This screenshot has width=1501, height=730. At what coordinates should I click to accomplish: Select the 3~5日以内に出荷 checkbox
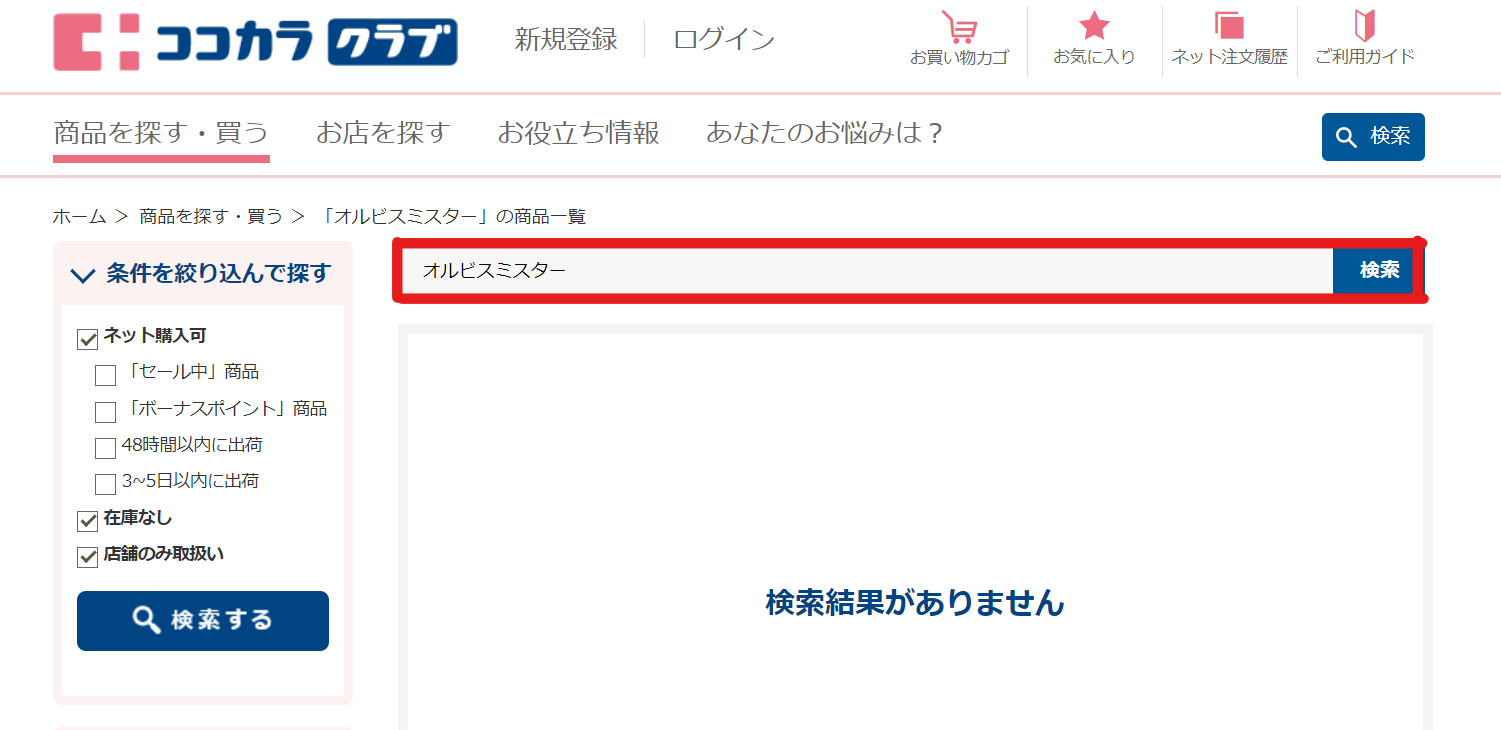tap(105, 484)
